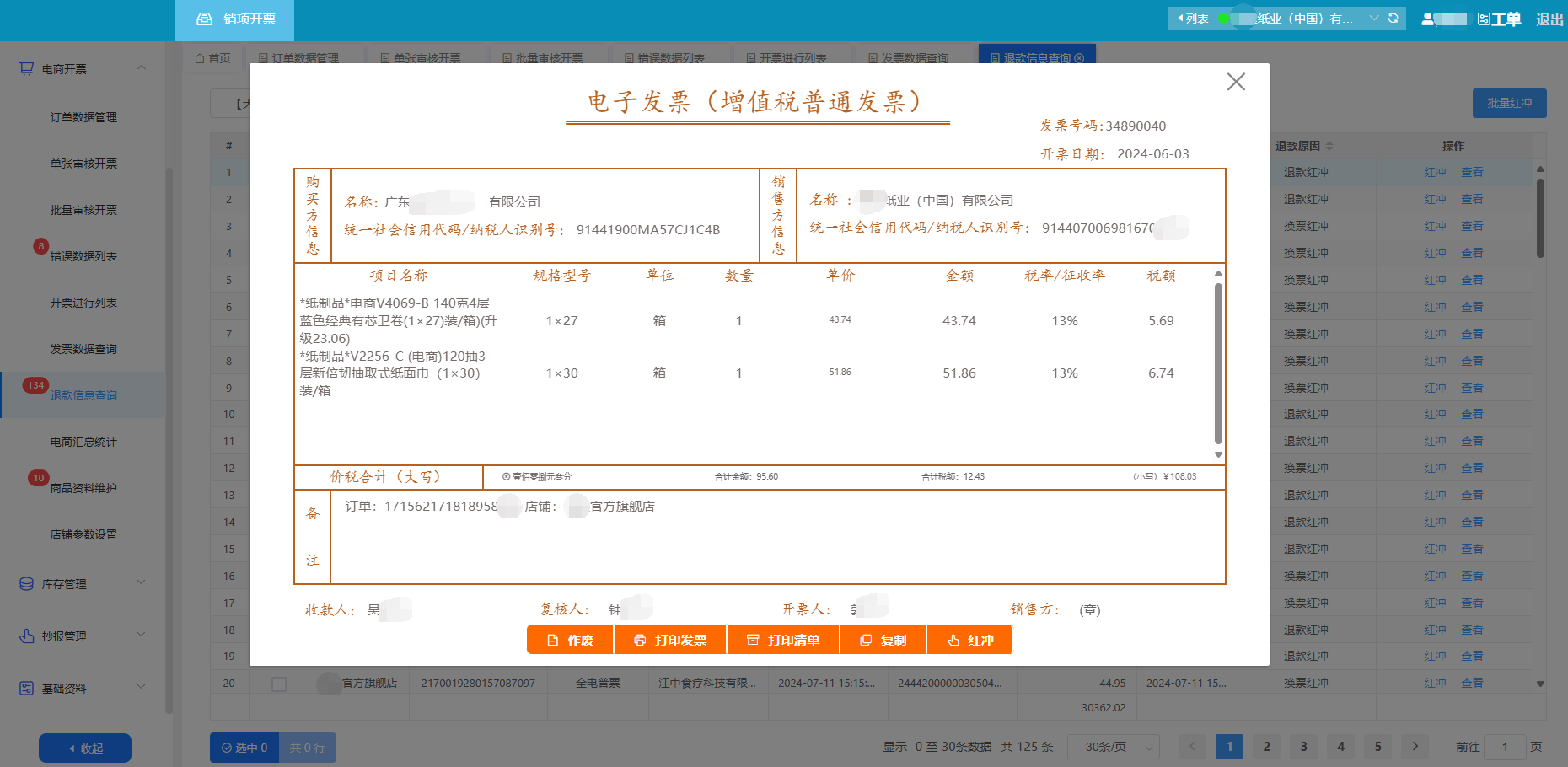1568x767 pixels.
Task: Open 订单数据管理 in the sidebar
Action: [x=83, y=117]
